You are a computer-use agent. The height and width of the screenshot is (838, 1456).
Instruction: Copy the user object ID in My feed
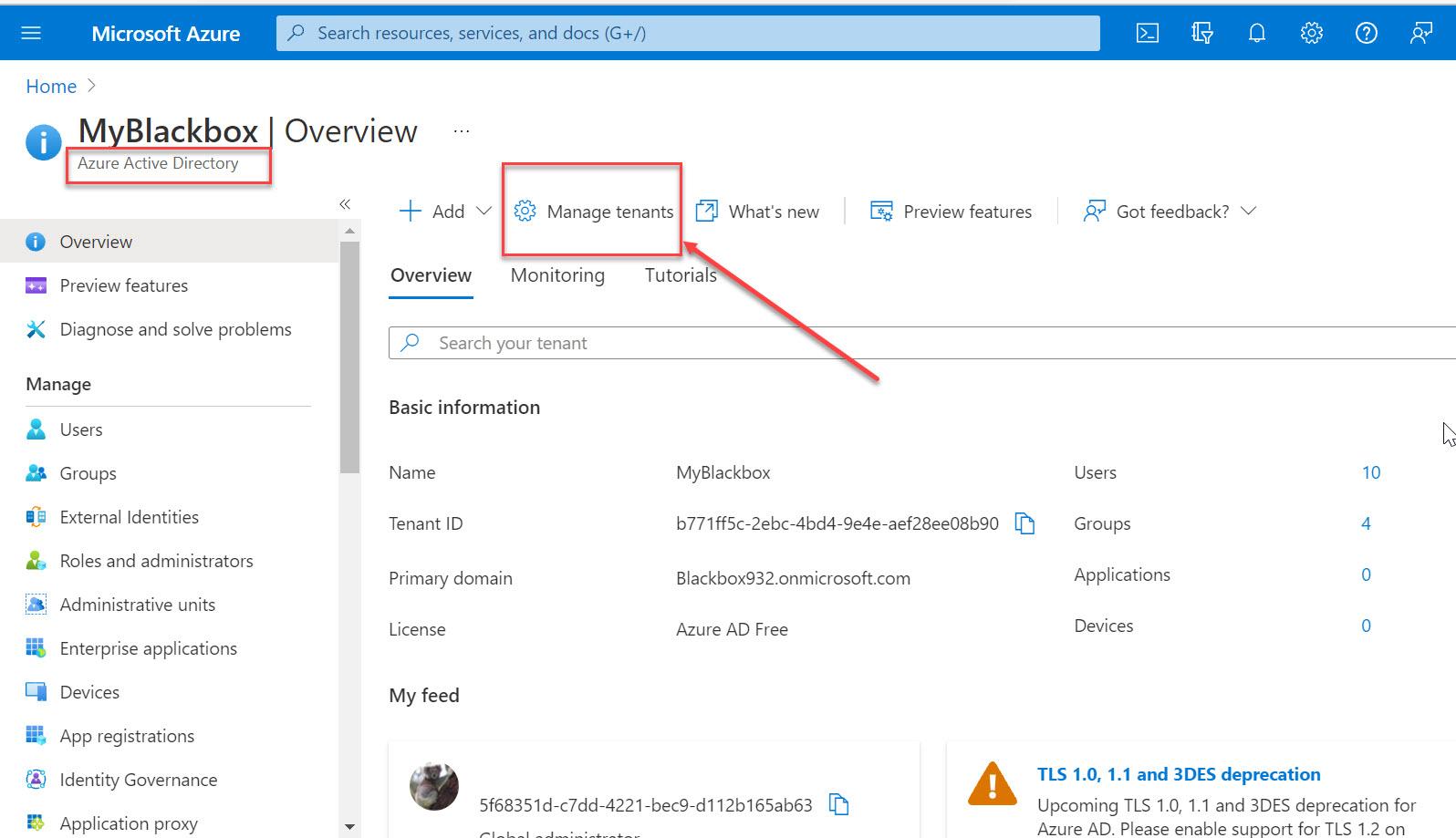point(838,804)
